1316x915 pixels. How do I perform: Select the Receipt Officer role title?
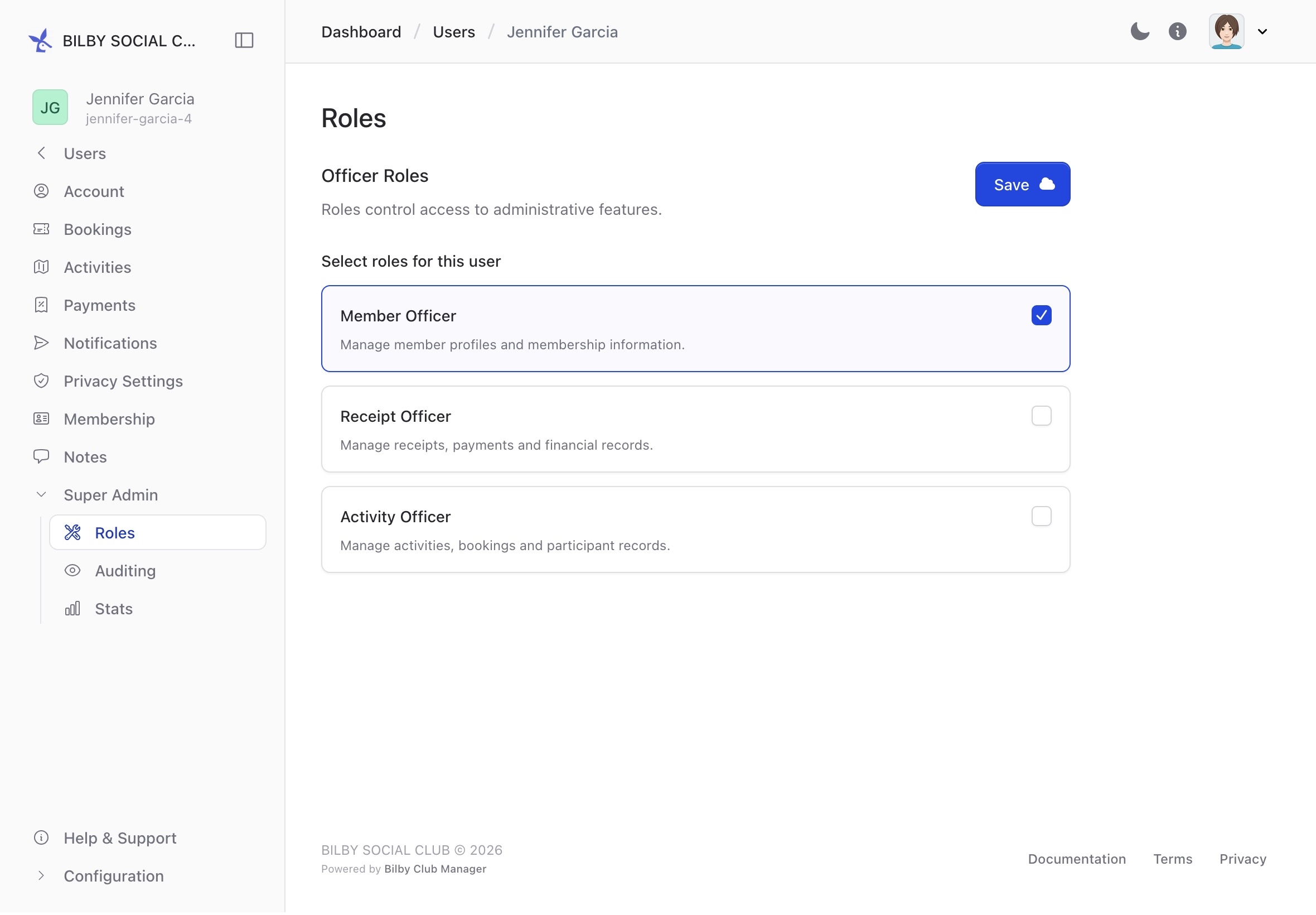395,416
